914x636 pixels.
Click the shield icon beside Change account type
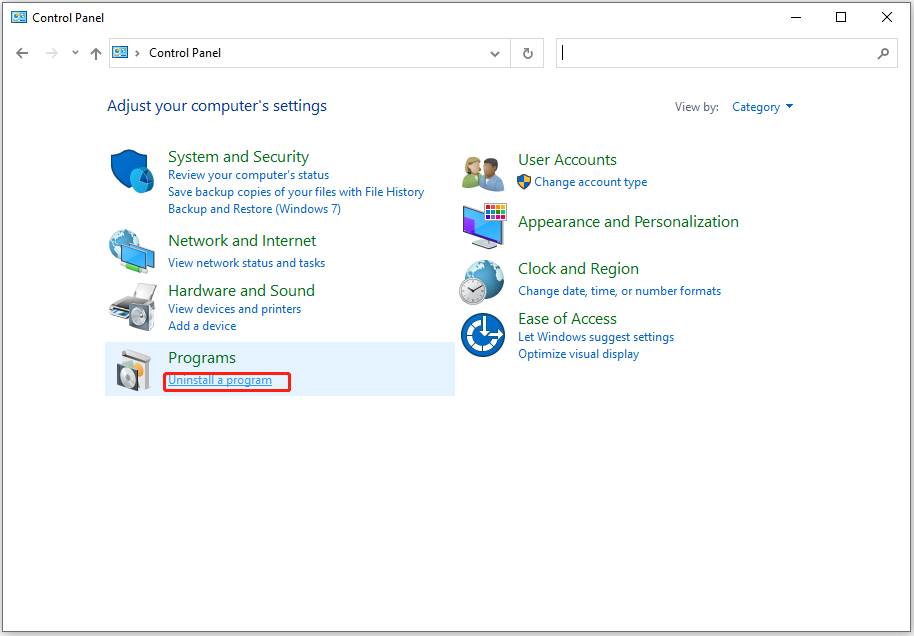[x=524, y=182]
